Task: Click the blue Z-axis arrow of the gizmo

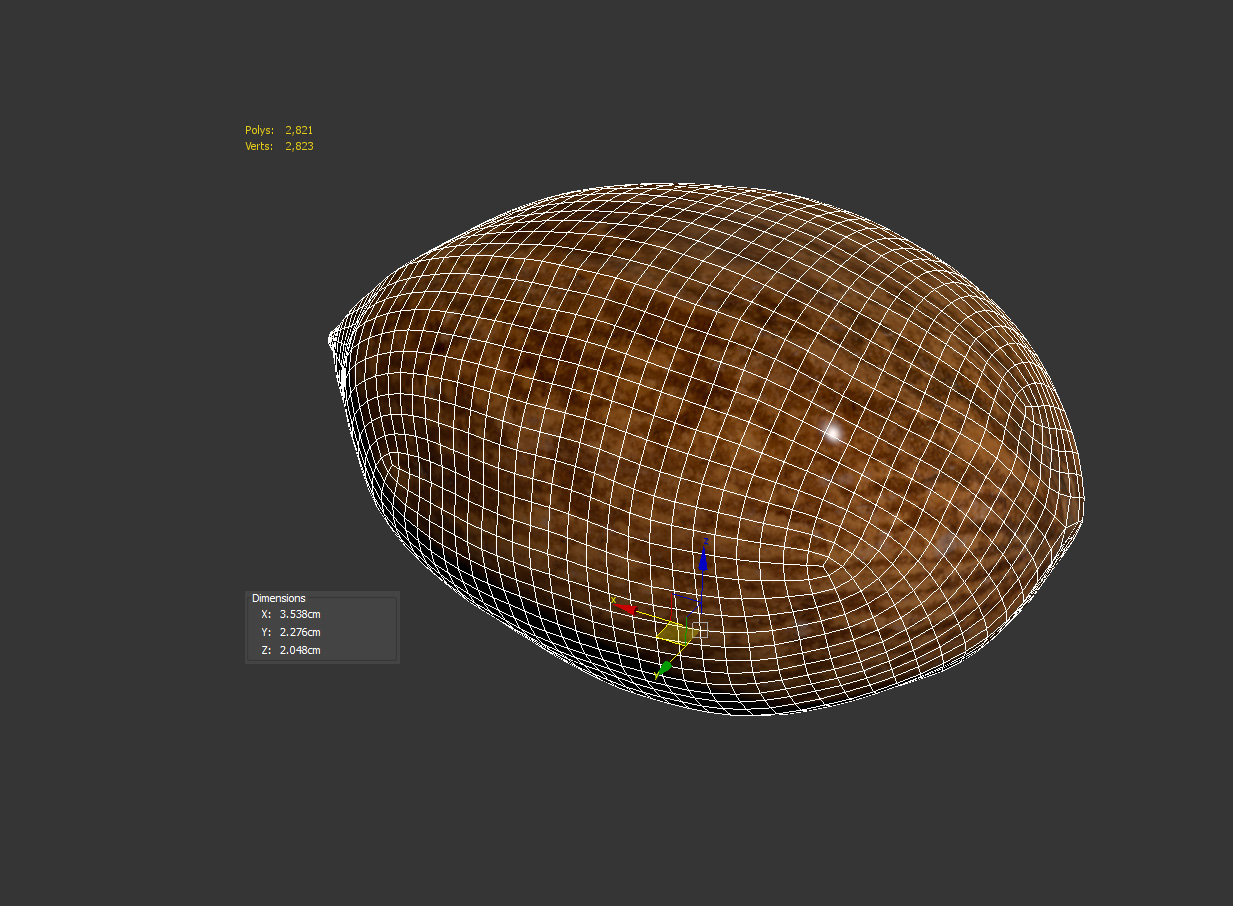Action: click(704, 560)
